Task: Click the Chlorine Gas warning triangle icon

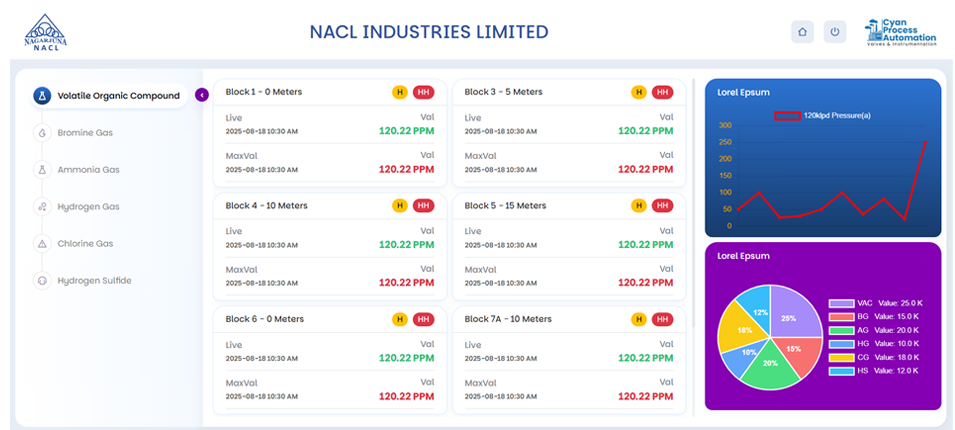Action: [x=42, y=243]
